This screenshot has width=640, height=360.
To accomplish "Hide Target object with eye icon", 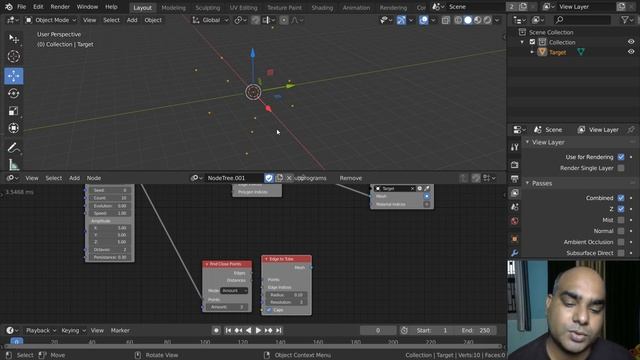I will (x=631, y=52).
